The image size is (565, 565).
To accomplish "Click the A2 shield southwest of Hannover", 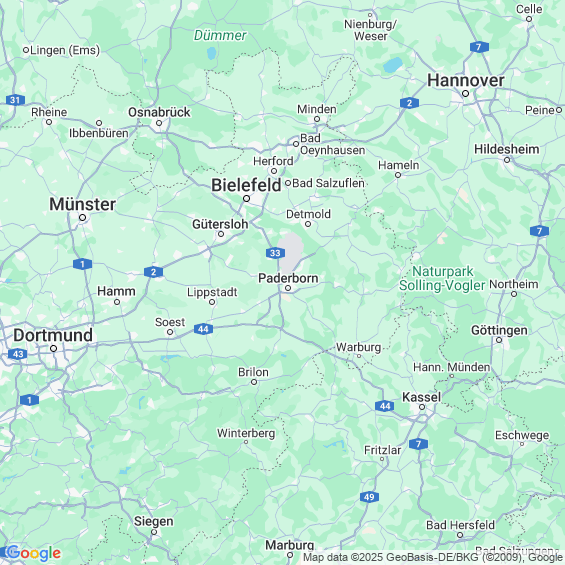I will [x=409, y=103].
